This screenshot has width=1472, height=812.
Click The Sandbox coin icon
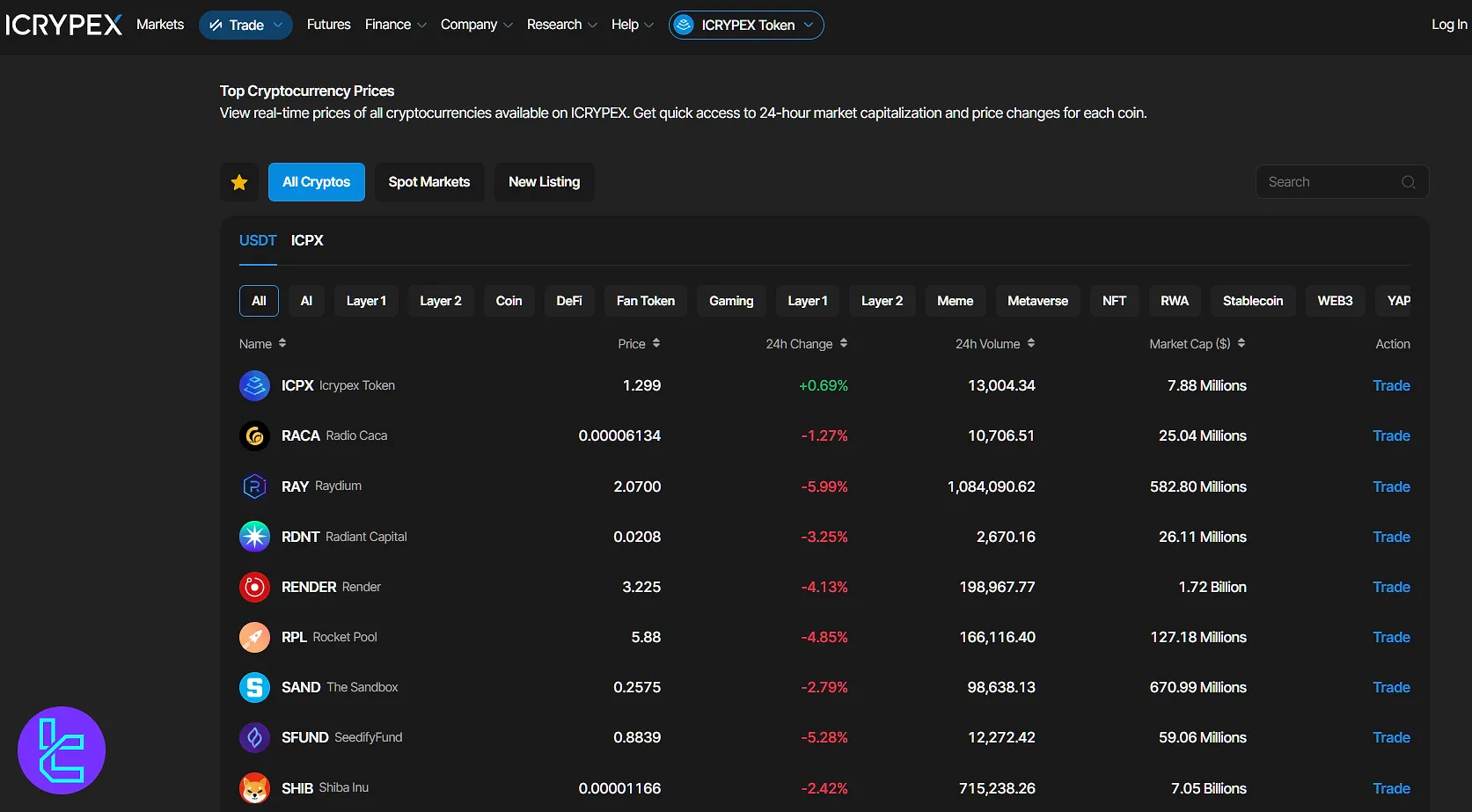(x=254, y=687)
